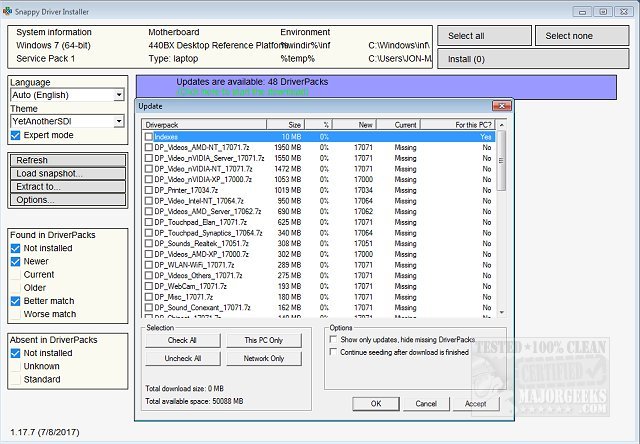This screenshot has height=444, width=640.
Task: Click the Refresh button
Action: (x=68, y=160)
